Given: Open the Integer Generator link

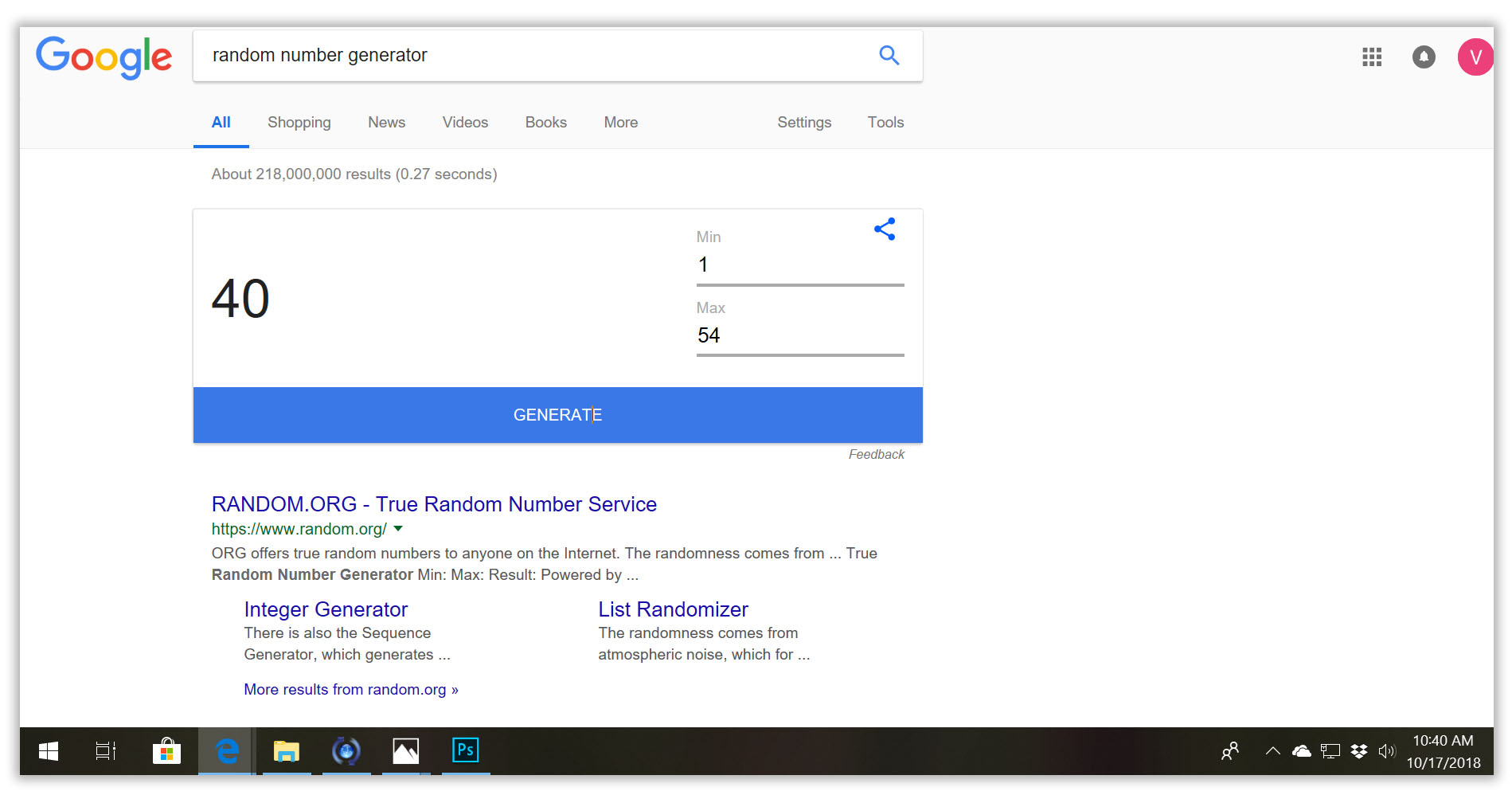Looking at the screenshot, I should 326,609.
